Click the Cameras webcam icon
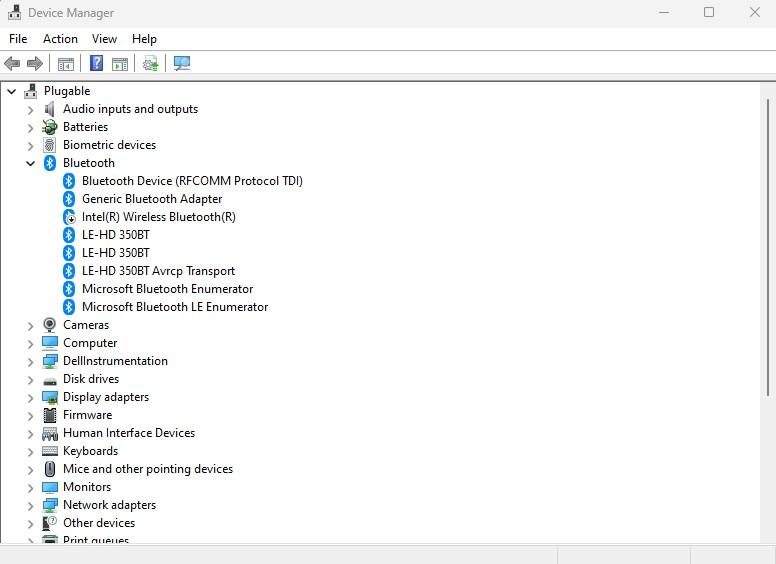 [49, 325]
